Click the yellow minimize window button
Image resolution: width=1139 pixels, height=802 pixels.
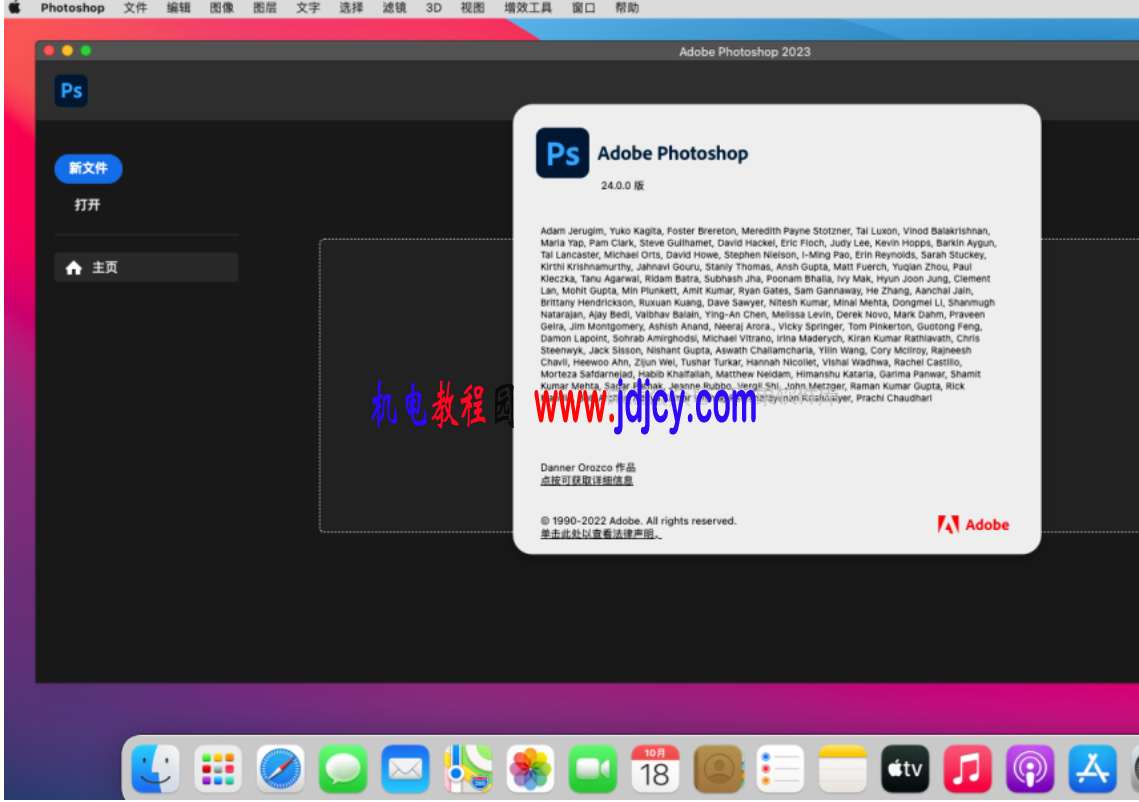(x=68, y=51)
